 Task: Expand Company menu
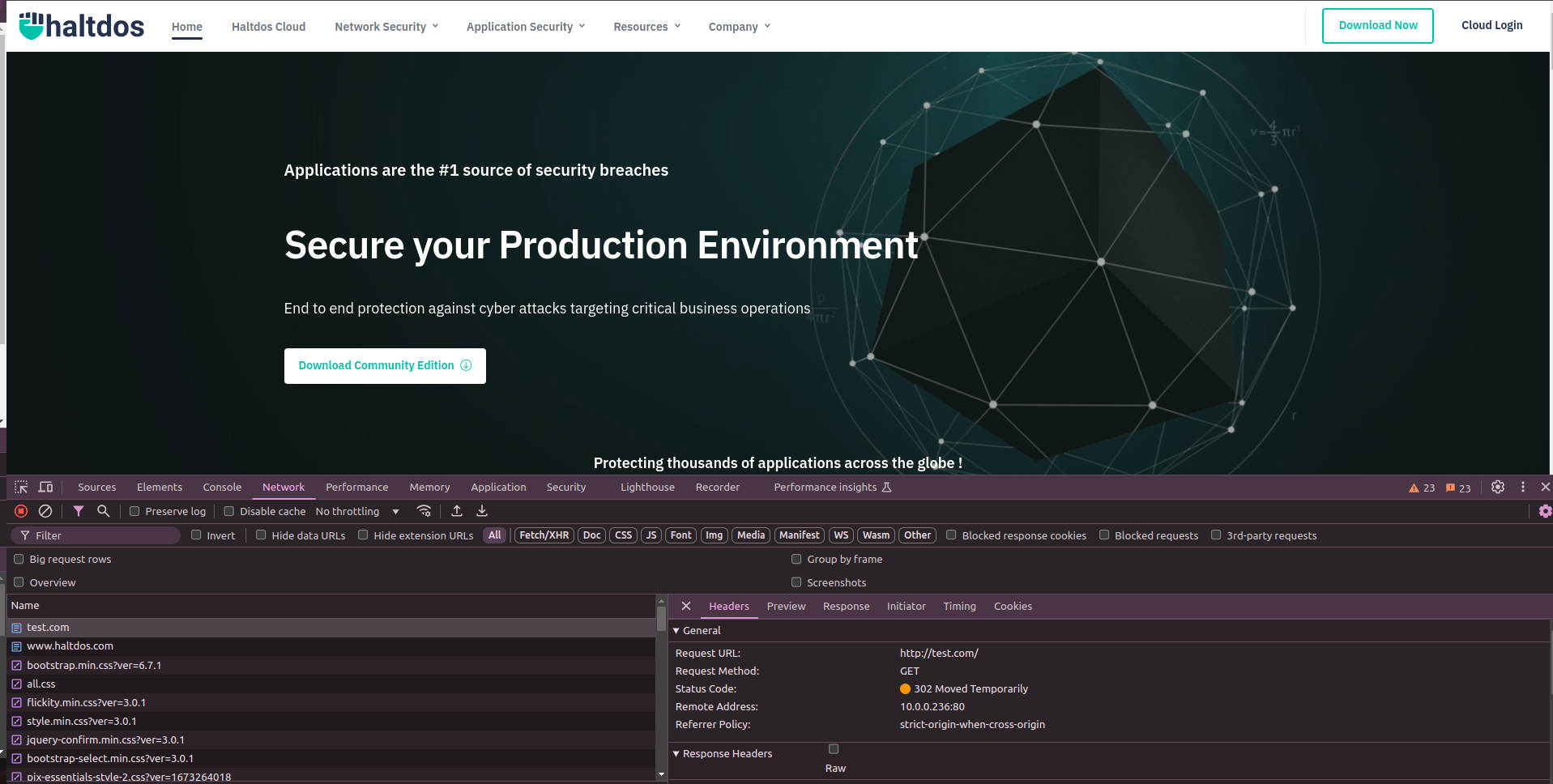[x=740, y=27]
